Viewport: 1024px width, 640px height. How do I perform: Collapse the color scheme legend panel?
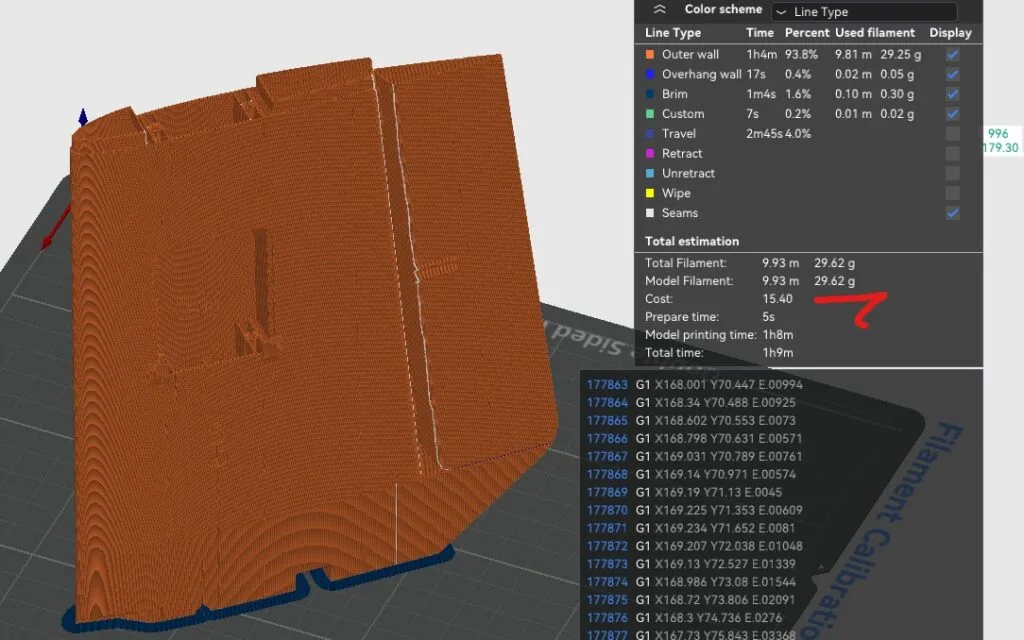[x=659, y=9]
